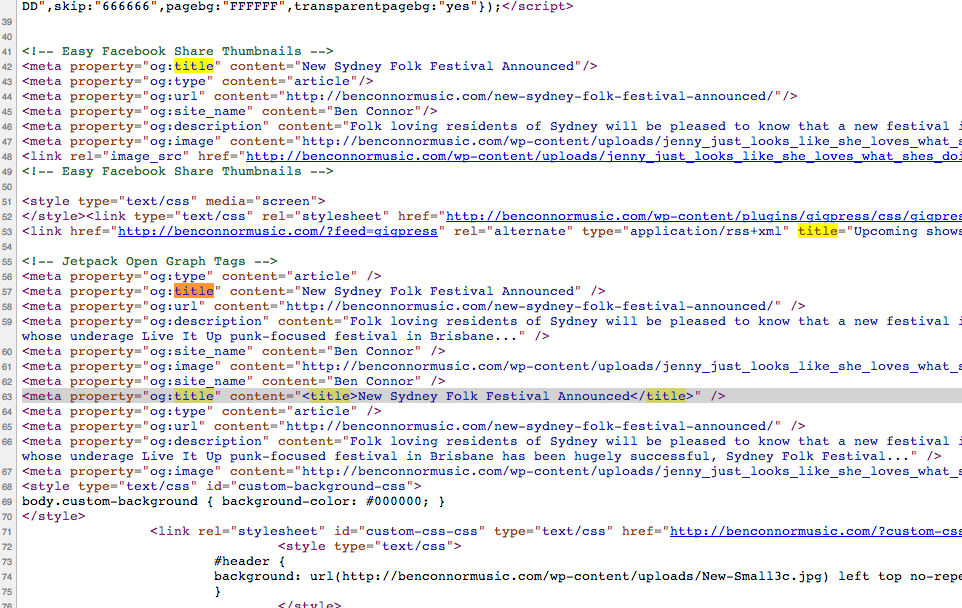Screen dimensions: 962x608
Task: Click the og:image content URL on line 67
Action: pos(632,472)
